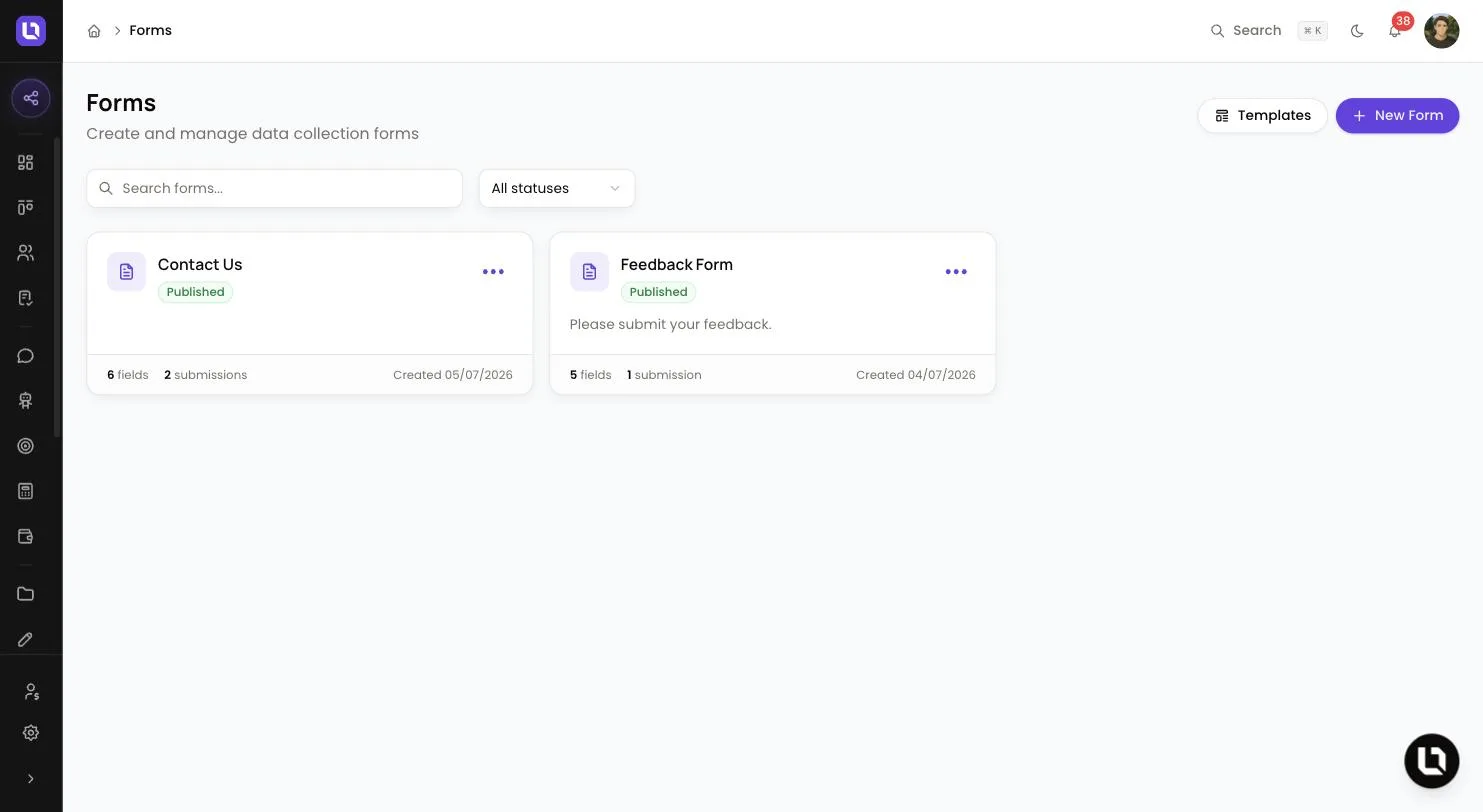Click '1 submission' on Feedback Form card
This screenshot has height=812, width=1483.
point(664,375)
